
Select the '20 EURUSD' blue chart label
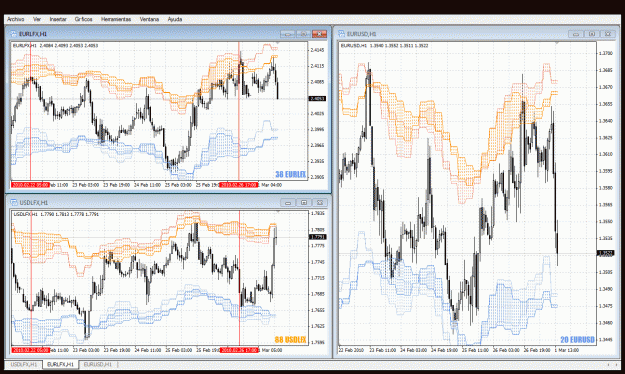pyautogui.click(x=578, y=340)
